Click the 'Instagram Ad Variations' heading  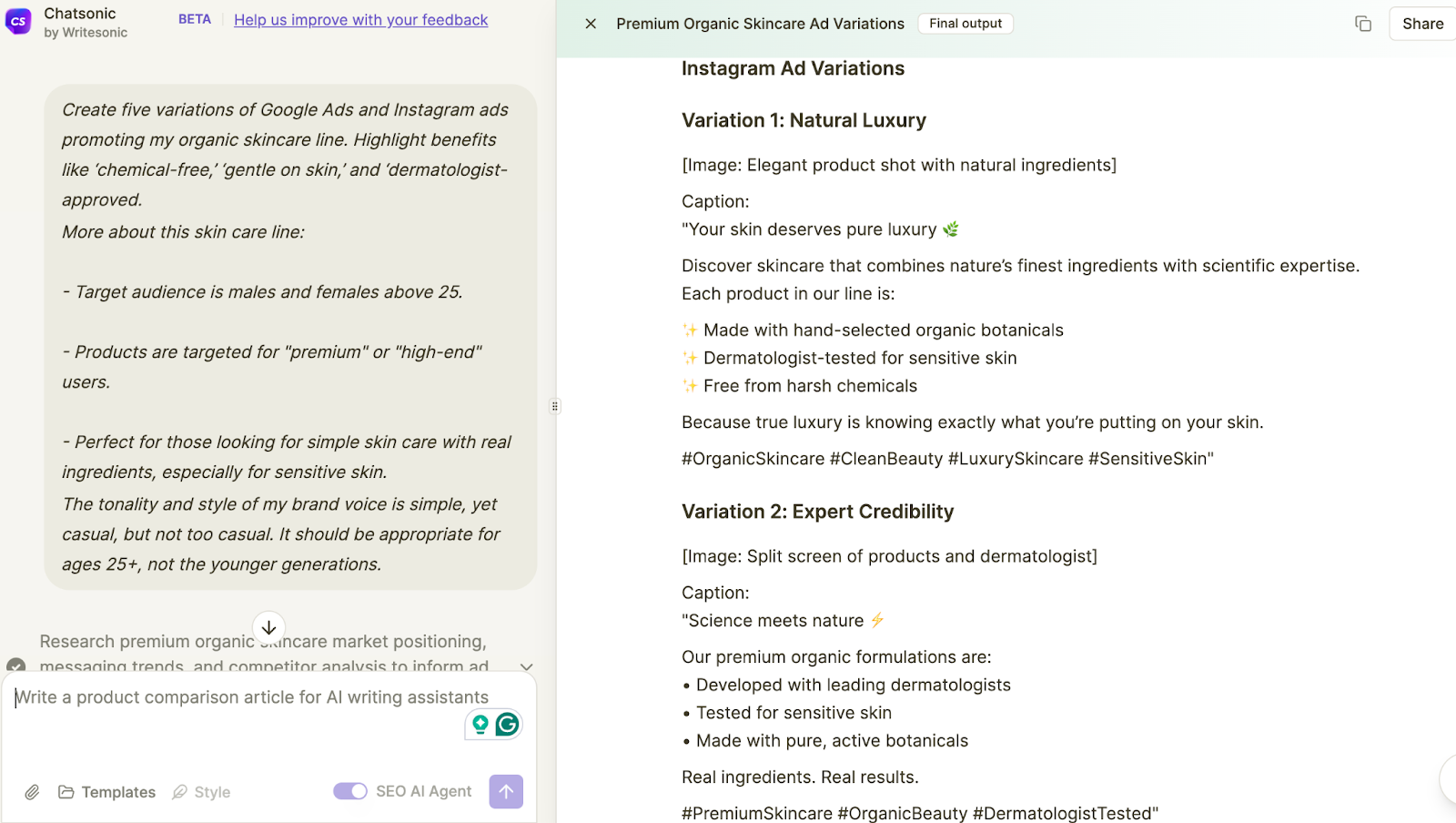point(793,68)
